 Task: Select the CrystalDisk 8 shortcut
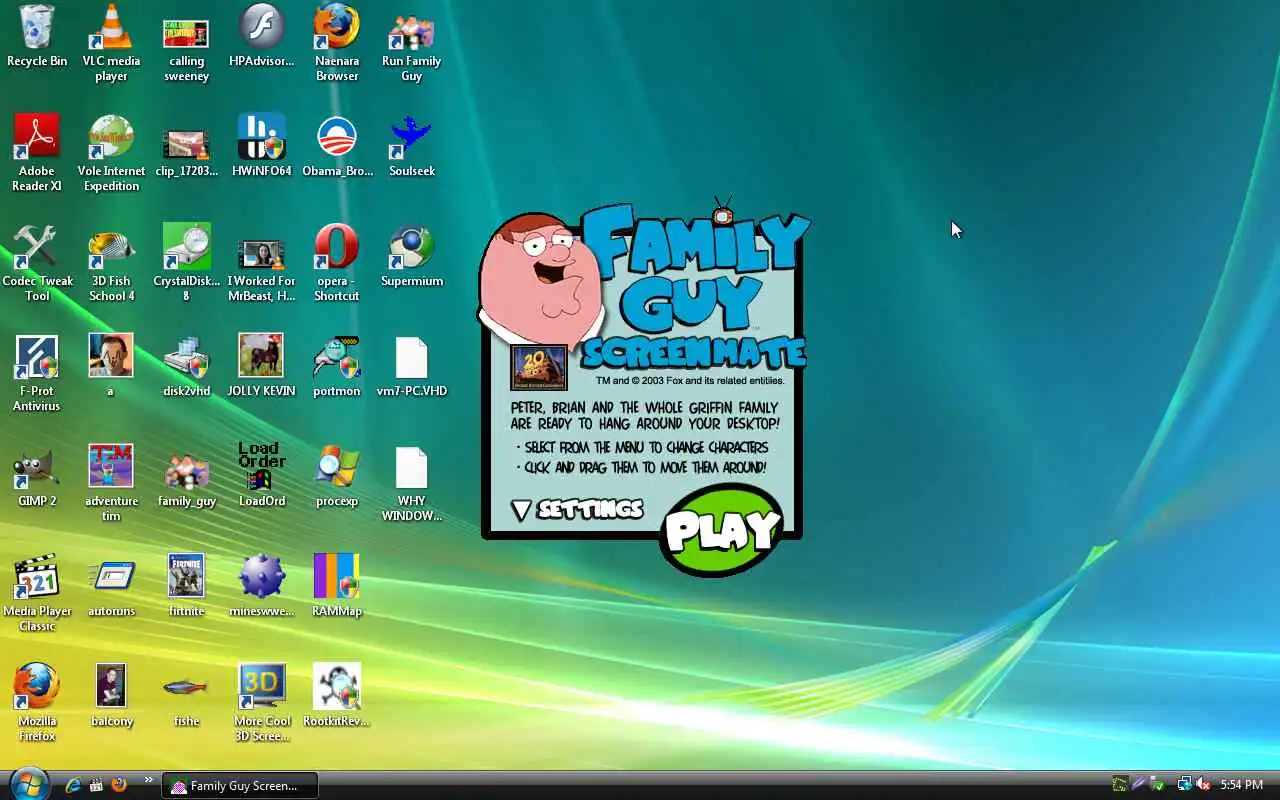pos(186,262)
